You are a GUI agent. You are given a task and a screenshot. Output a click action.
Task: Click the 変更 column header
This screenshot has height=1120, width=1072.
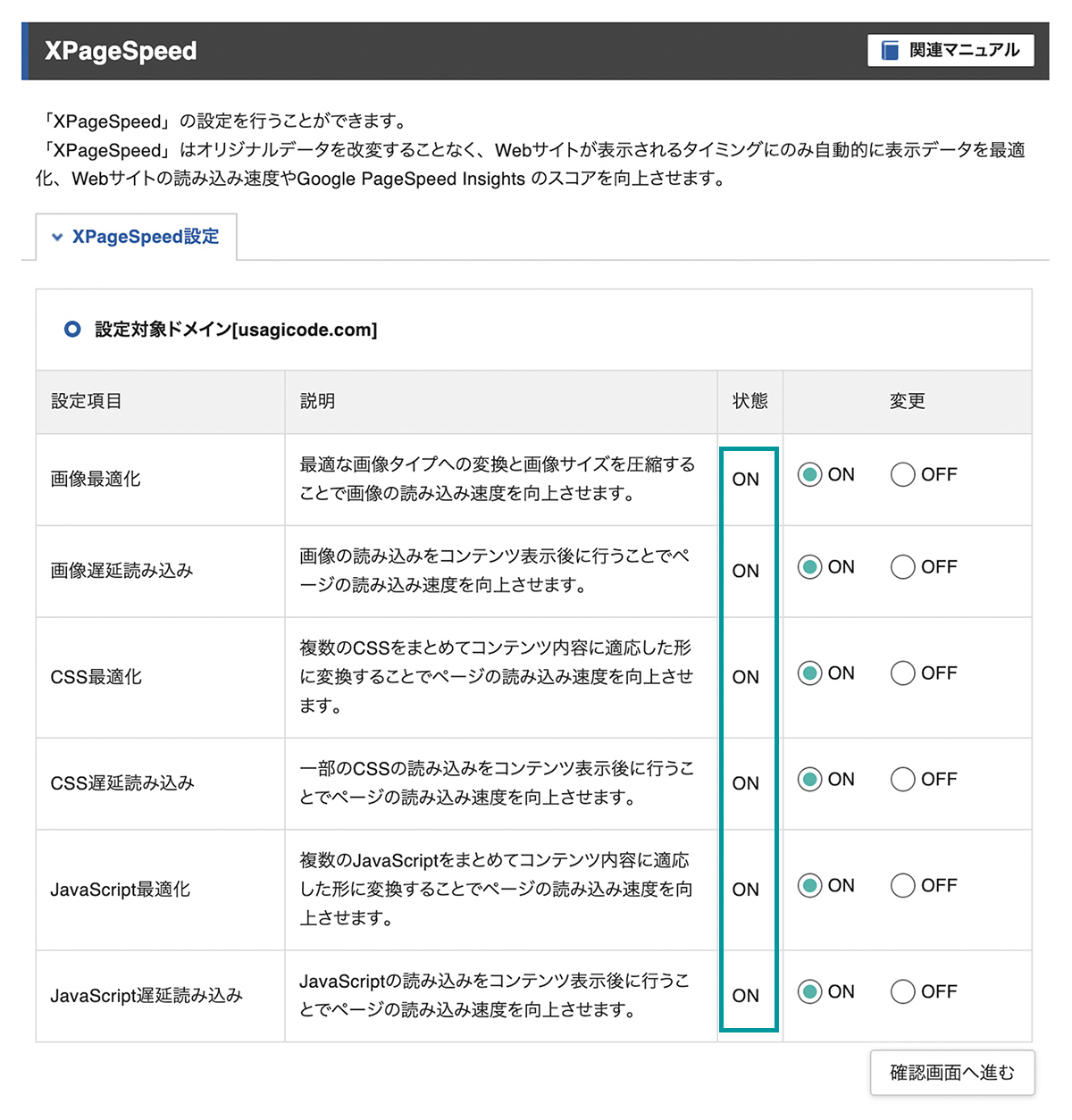908,401
